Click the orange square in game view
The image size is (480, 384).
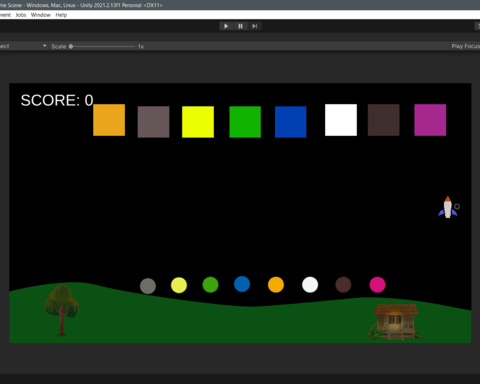[109, 120]
